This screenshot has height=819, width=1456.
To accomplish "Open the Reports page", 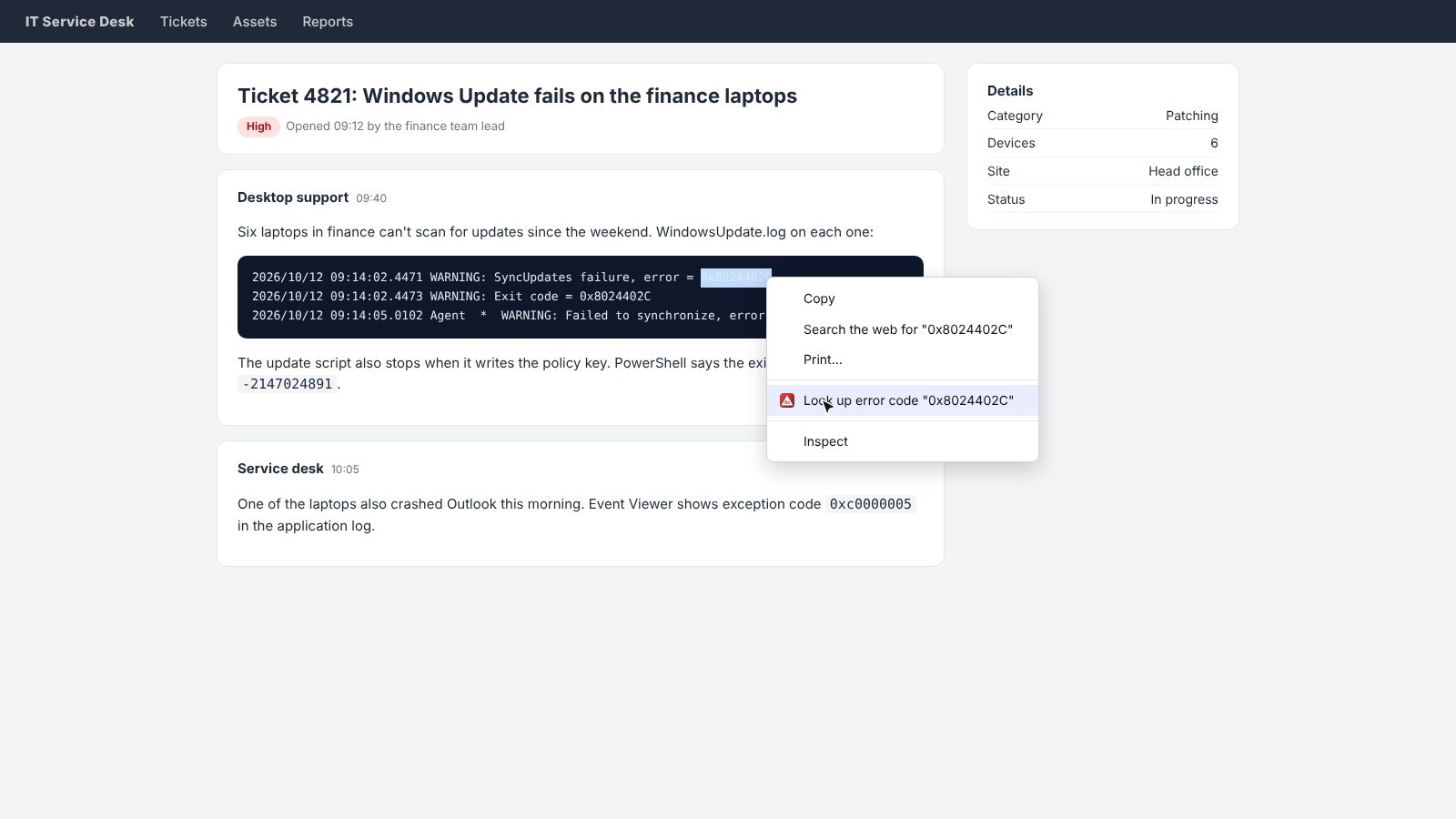I will coord(328,22).
